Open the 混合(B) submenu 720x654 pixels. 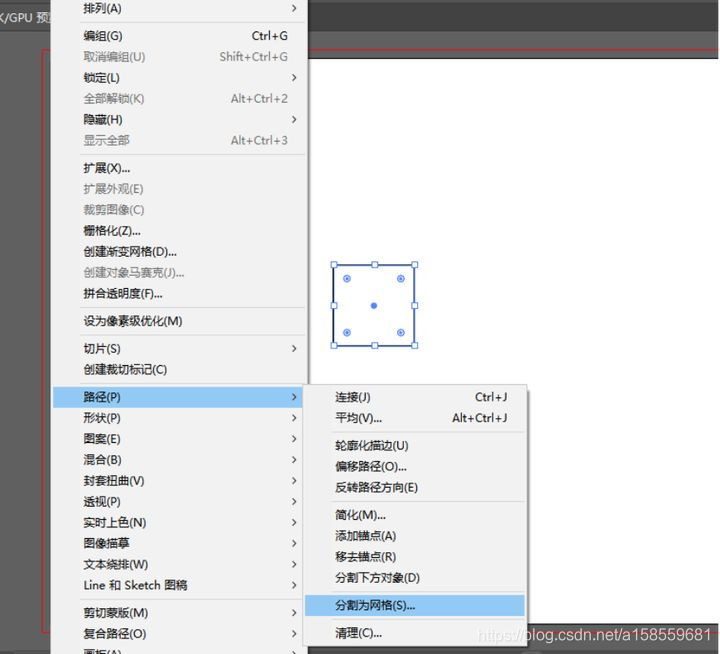[x=178, y=460]
